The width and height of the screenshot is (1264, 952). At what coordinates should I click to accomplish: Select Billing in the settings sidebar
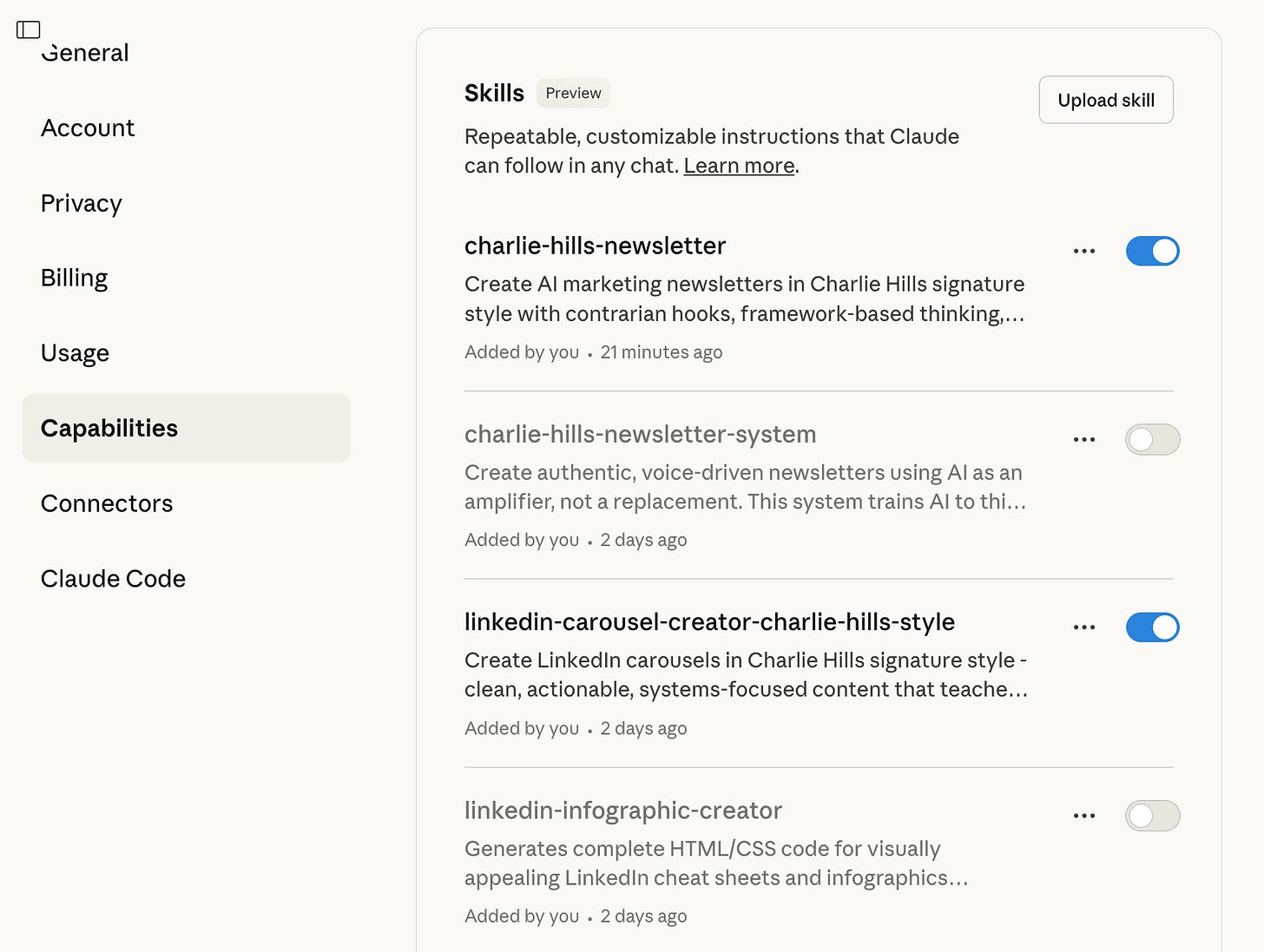click(75, 278)
